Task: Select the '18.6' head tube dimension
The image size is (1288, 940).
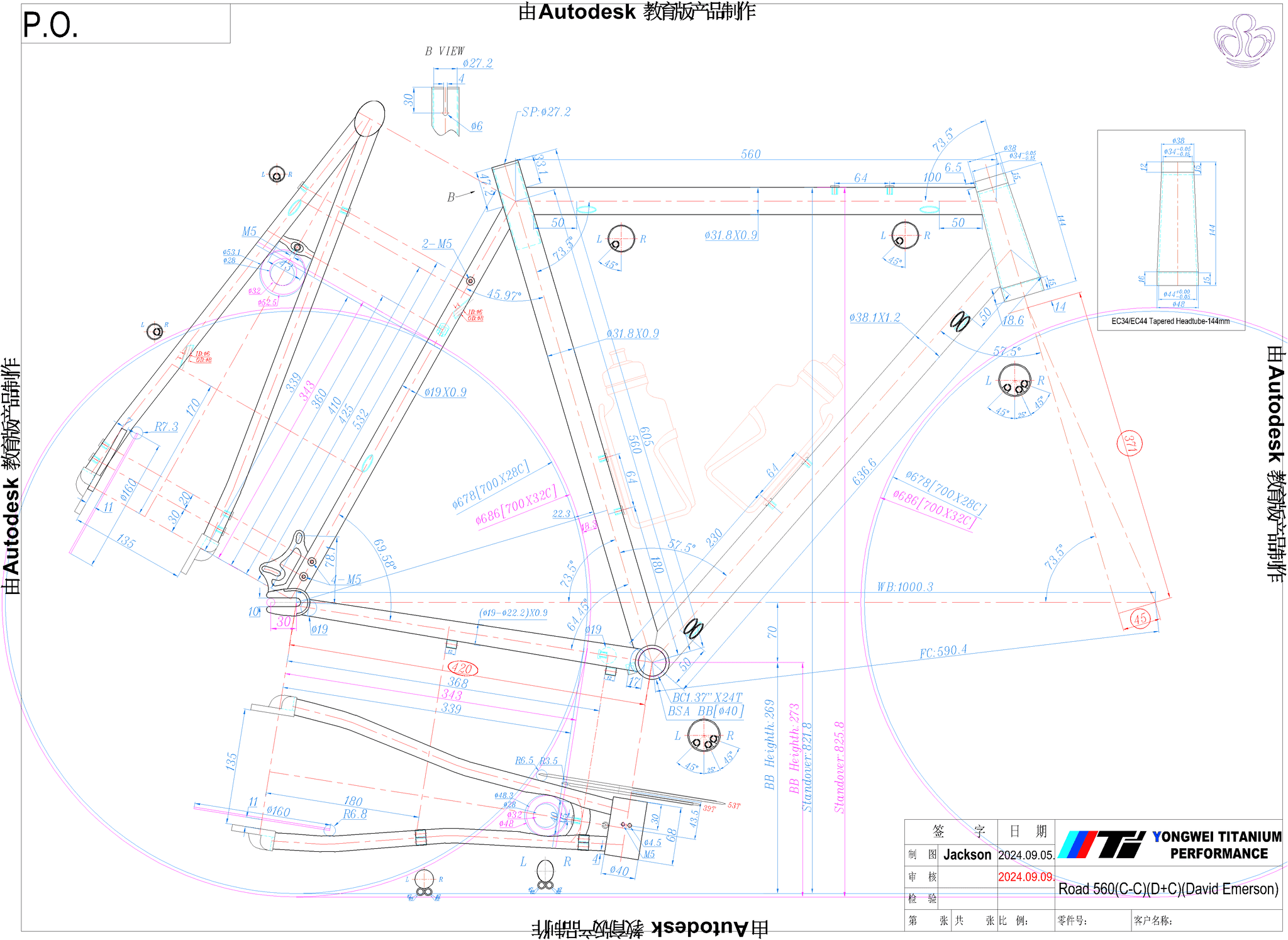Action: coord(1013,320)
